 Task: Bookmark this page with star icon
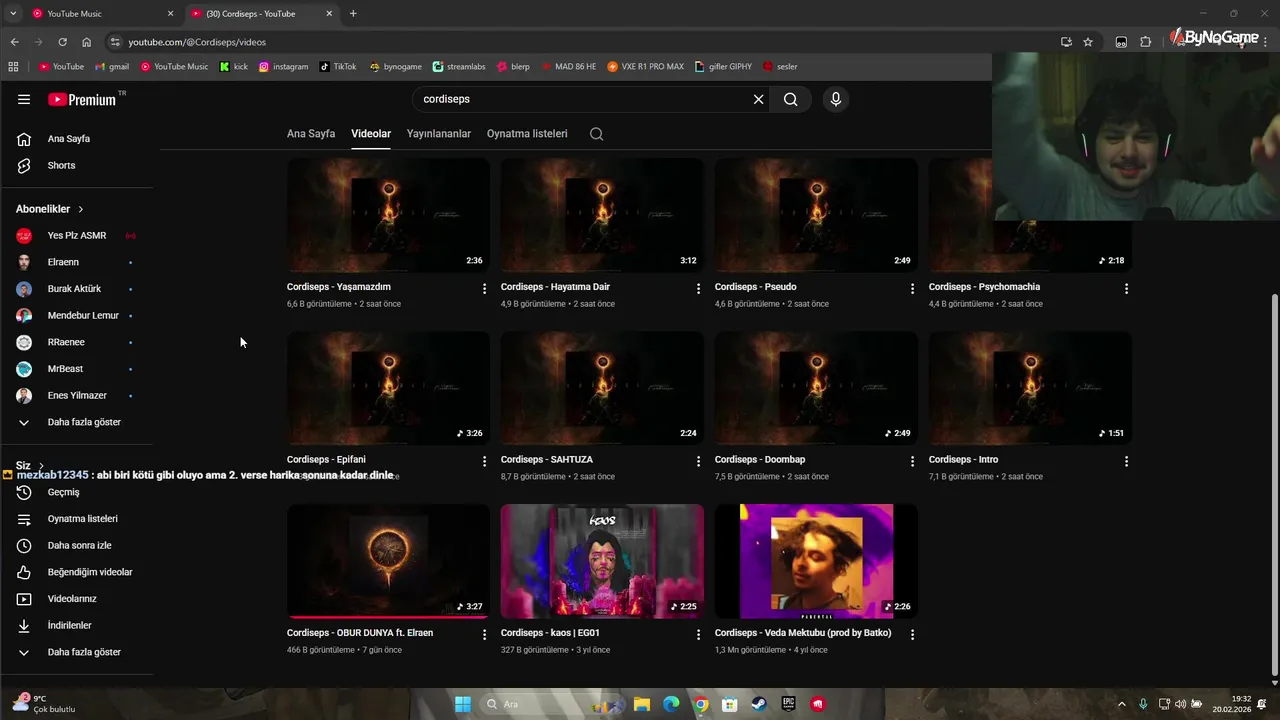point(1088,42)
